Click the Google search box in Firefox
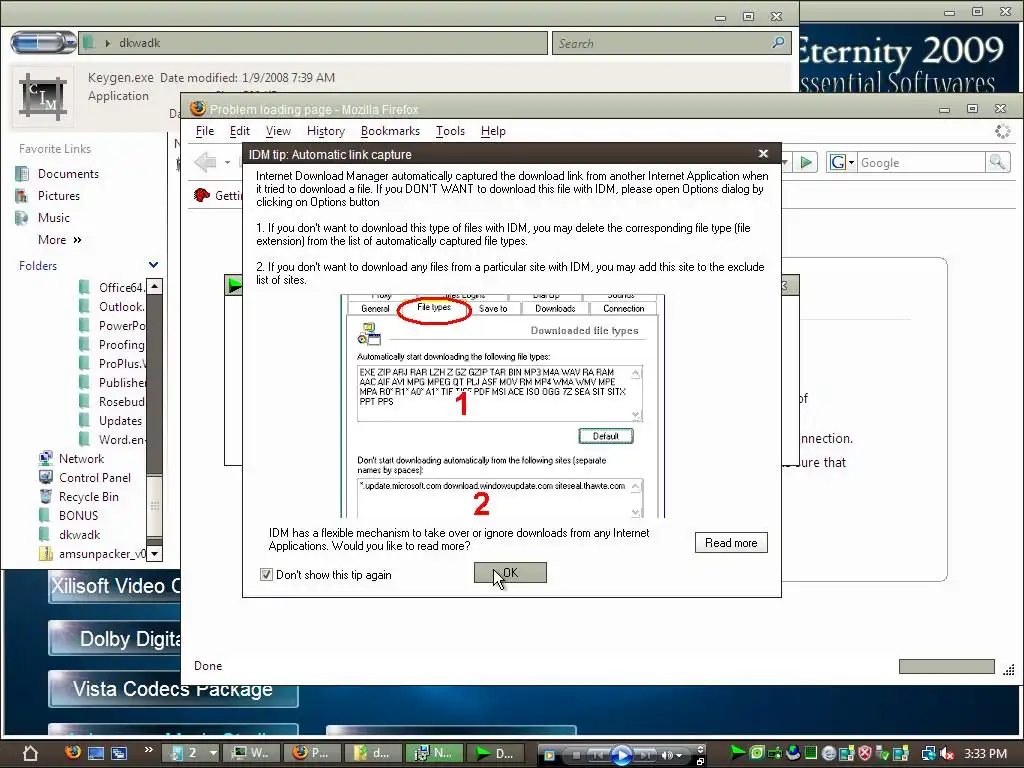 click(921, 163)
